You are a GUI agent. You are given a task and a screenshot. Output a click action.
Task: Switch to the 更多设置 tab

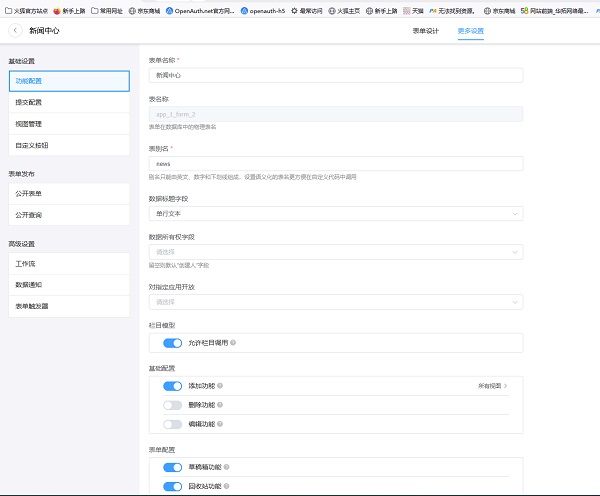(x=471, y=31)
